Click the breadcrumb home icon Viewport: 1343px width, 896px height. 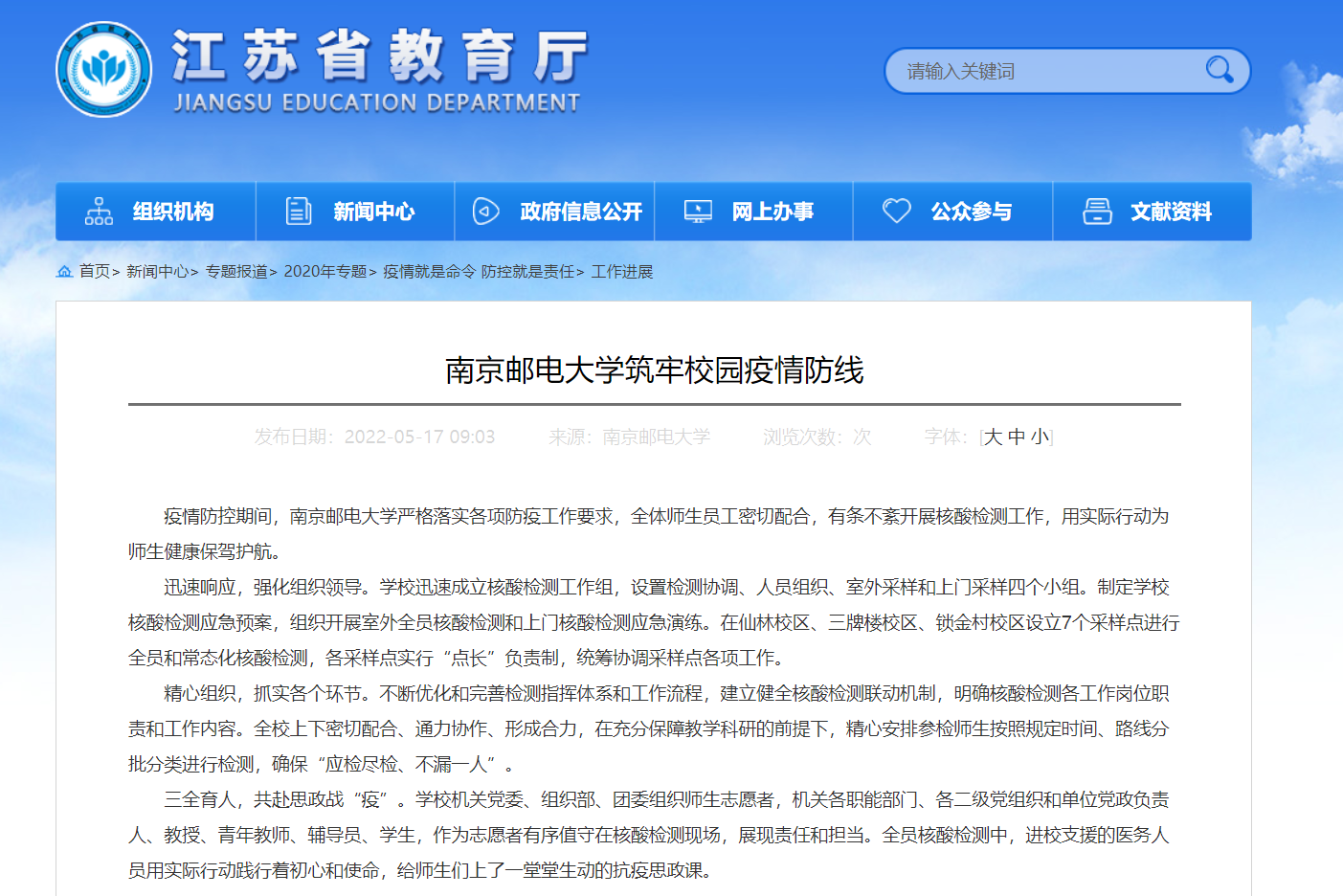tap(65, 272)
